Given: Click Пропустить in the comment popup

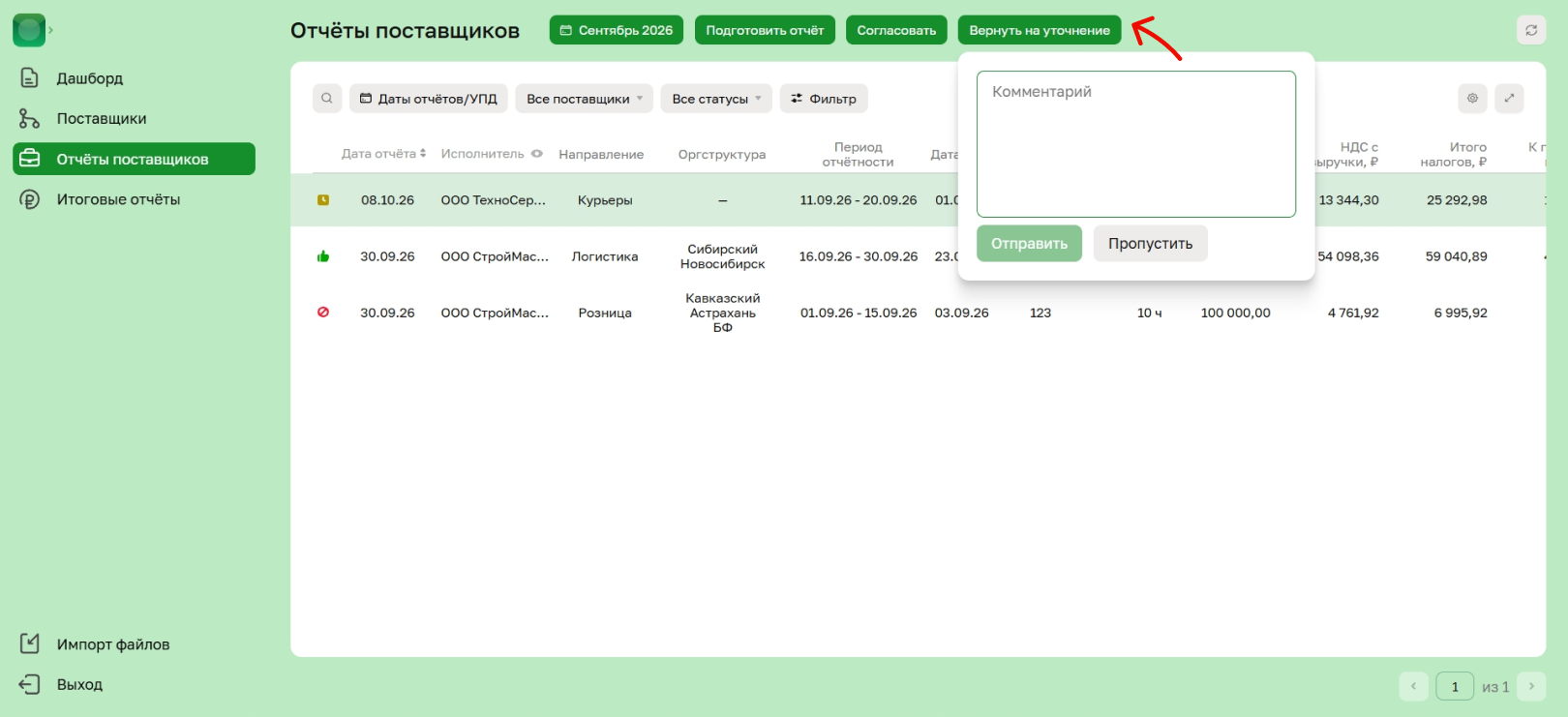Looking at the screenshot, I should pos(1151,244).
